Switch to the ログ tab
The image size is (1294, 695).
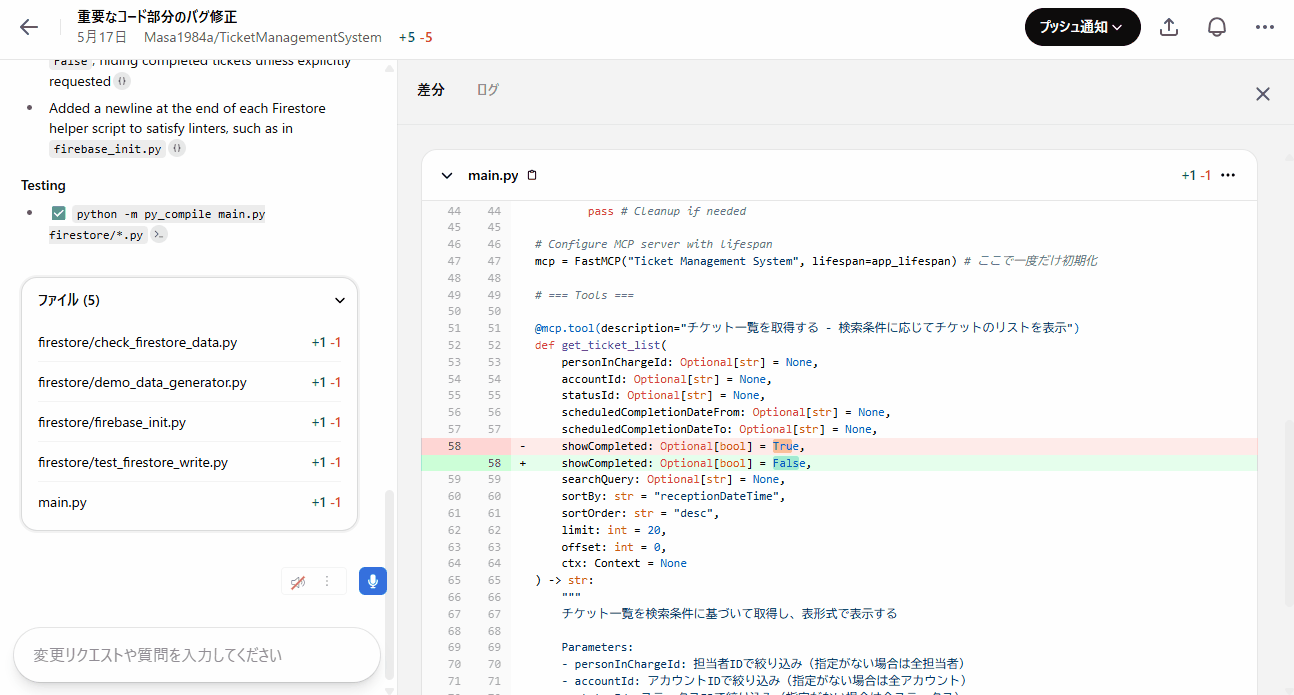pos(487,89)
